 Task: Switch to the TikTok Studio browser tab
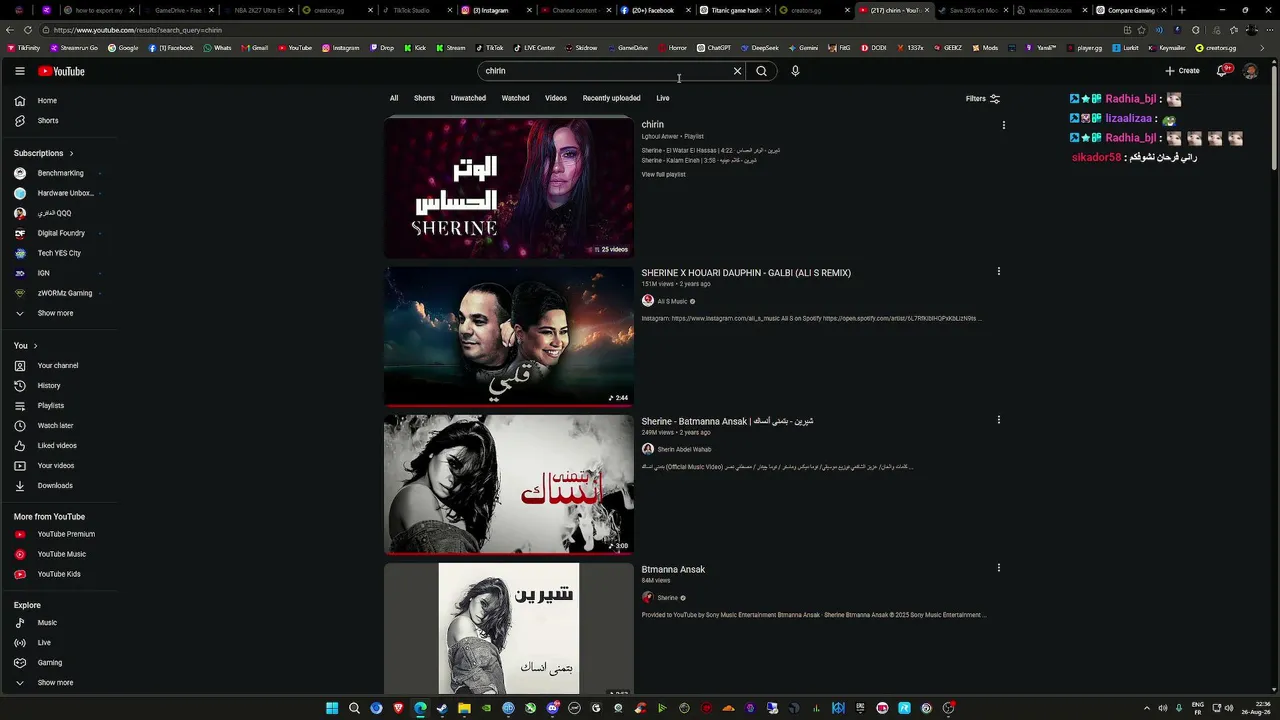[x=410, y=10]
